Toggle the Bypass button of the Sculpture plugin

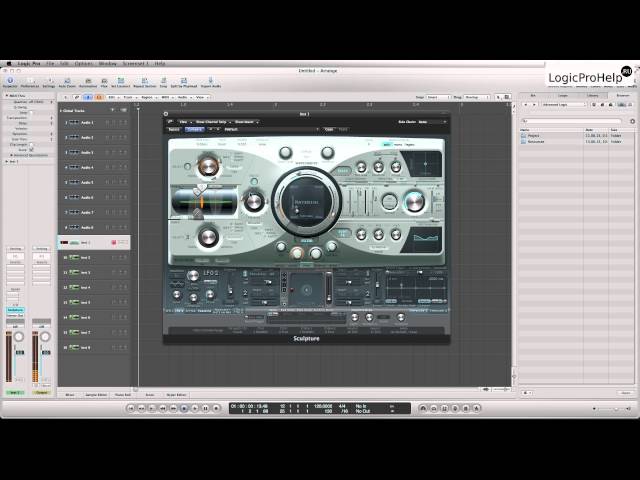click(x=173, y=129)
